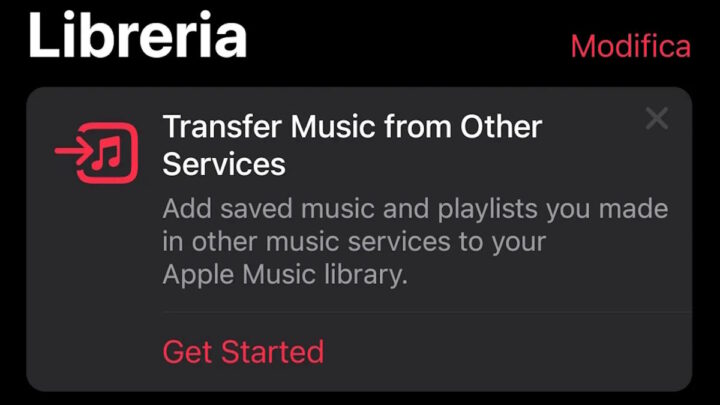Dismiss the transfer music banner

657,118
